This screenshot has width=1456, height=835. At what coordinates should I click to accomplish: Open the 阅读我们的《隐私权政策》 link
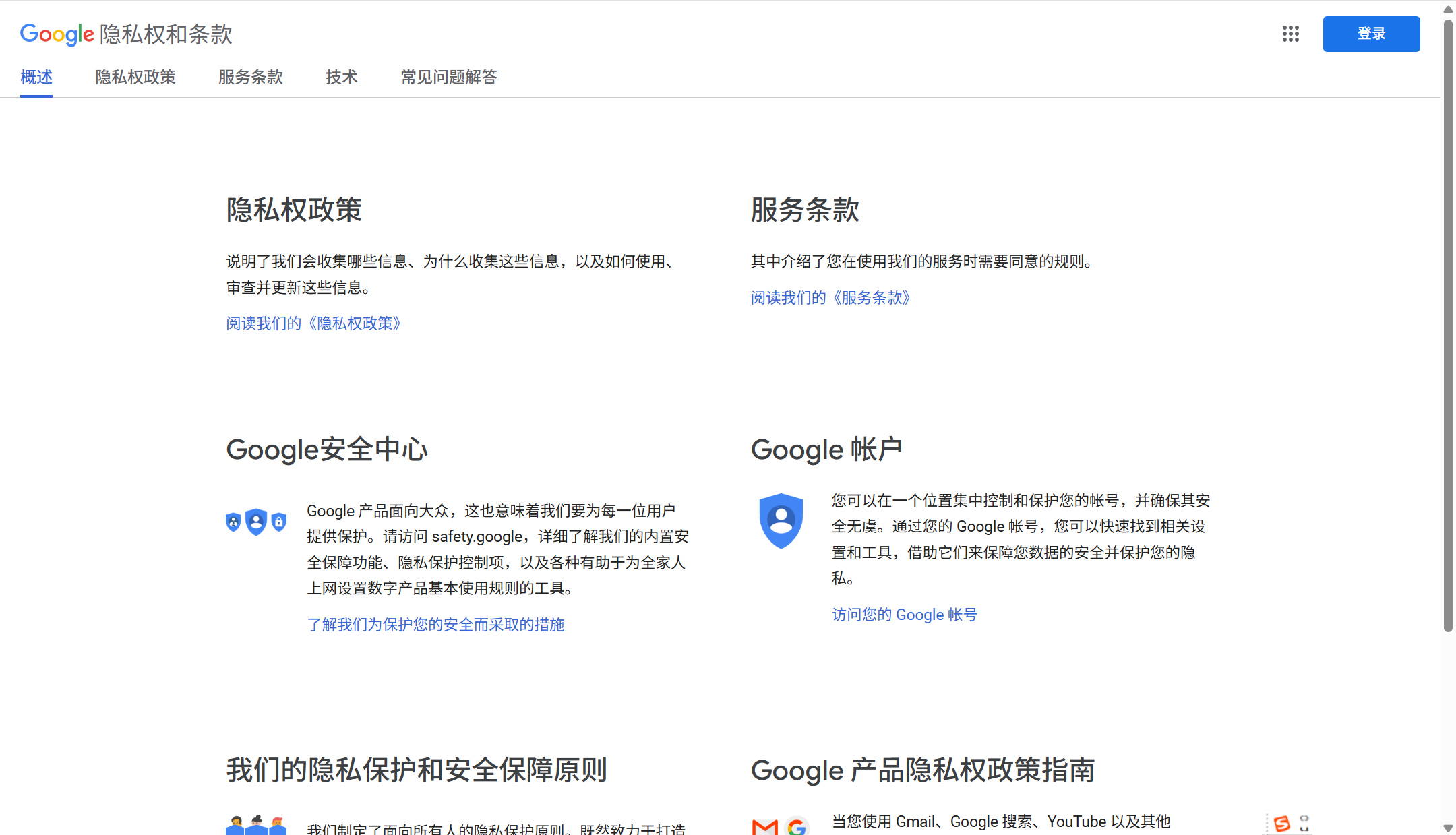(313, 323)
